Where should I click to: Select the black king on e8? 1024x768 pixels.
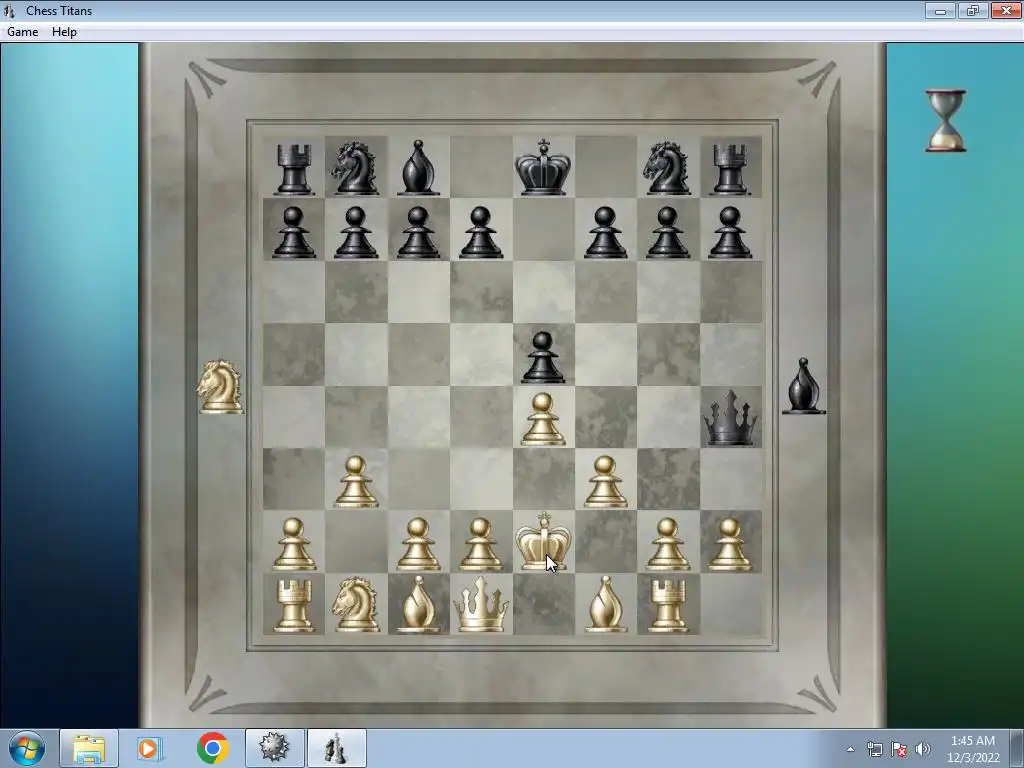click(543, 167)
